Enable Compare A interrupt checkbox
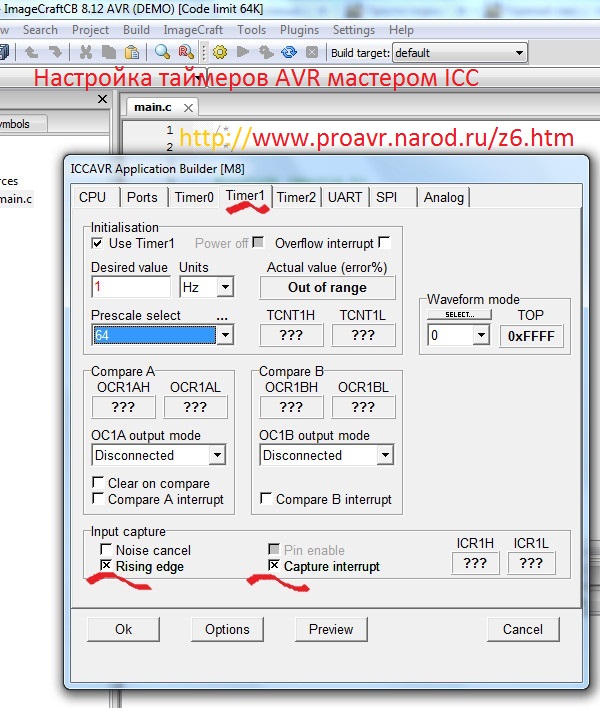Image resolution: width=600 pixels, height=708 pixels. click(x=98, y=498)
